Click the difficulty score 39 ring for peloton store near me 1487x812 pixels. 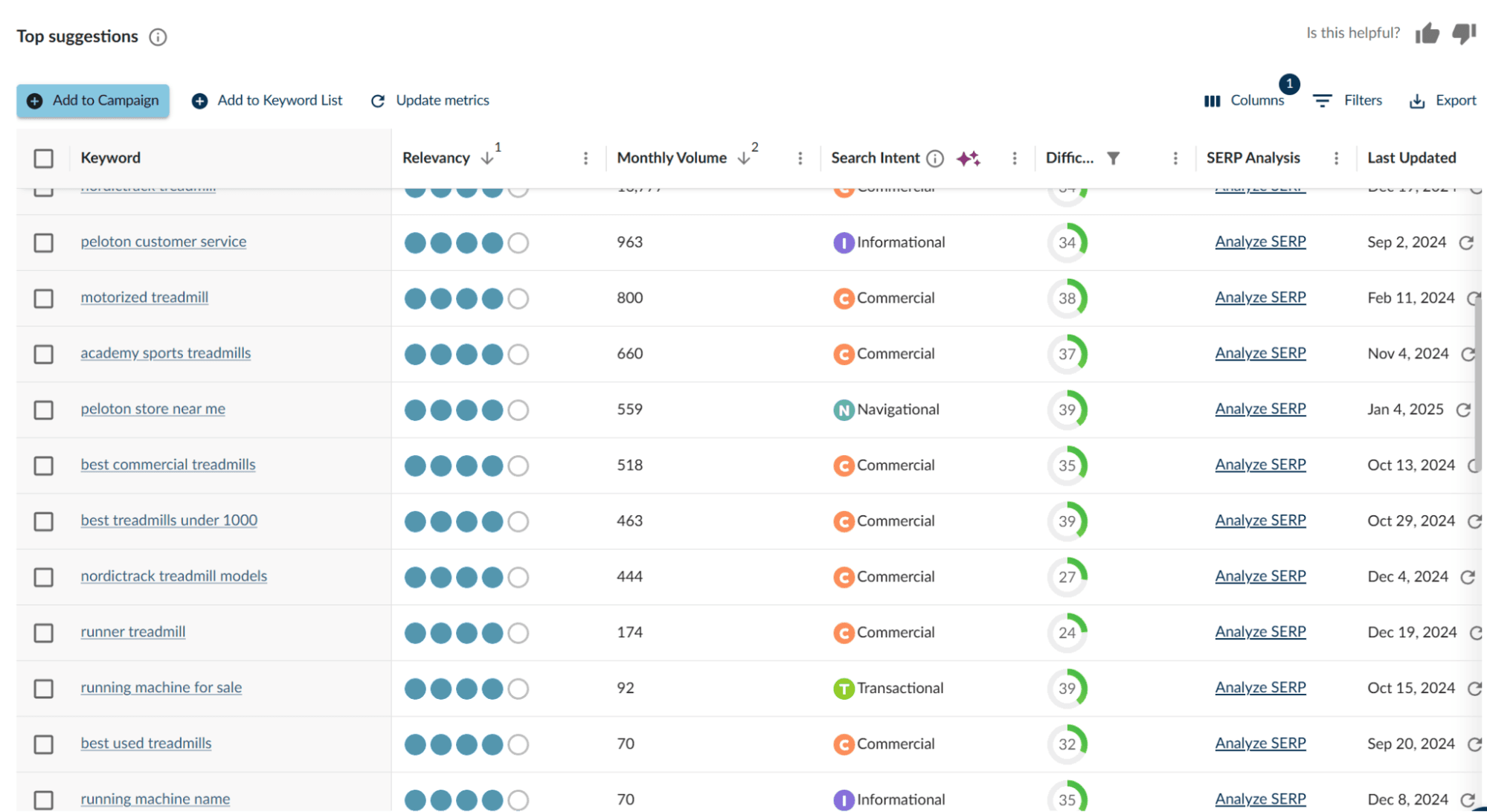pyautogui.click(x=1067, y=410)
